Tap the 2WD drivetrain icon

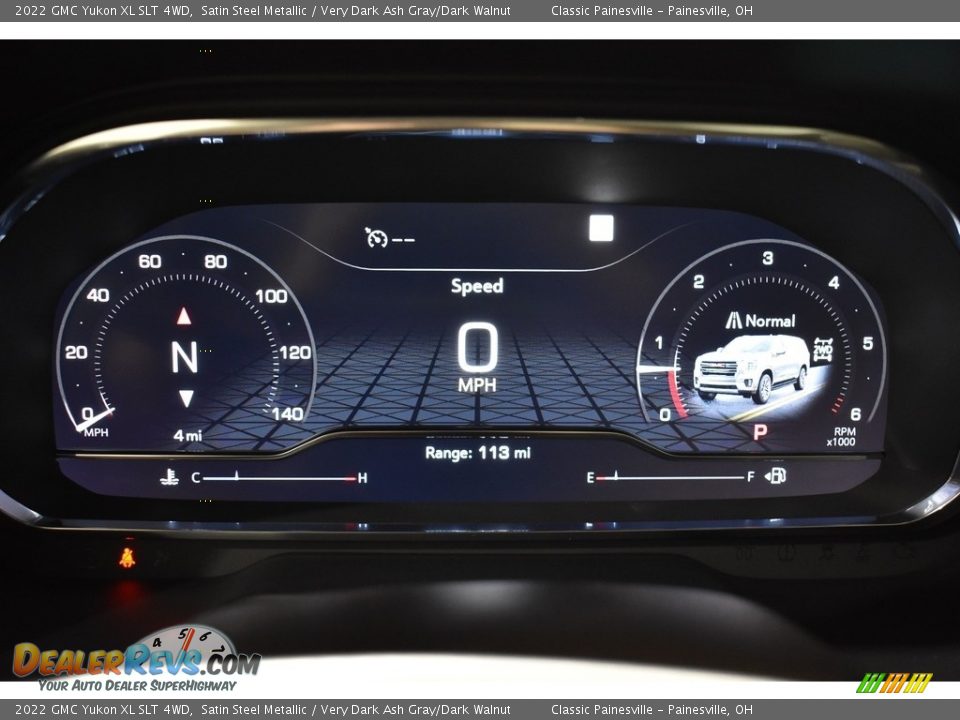click(823, 350)
